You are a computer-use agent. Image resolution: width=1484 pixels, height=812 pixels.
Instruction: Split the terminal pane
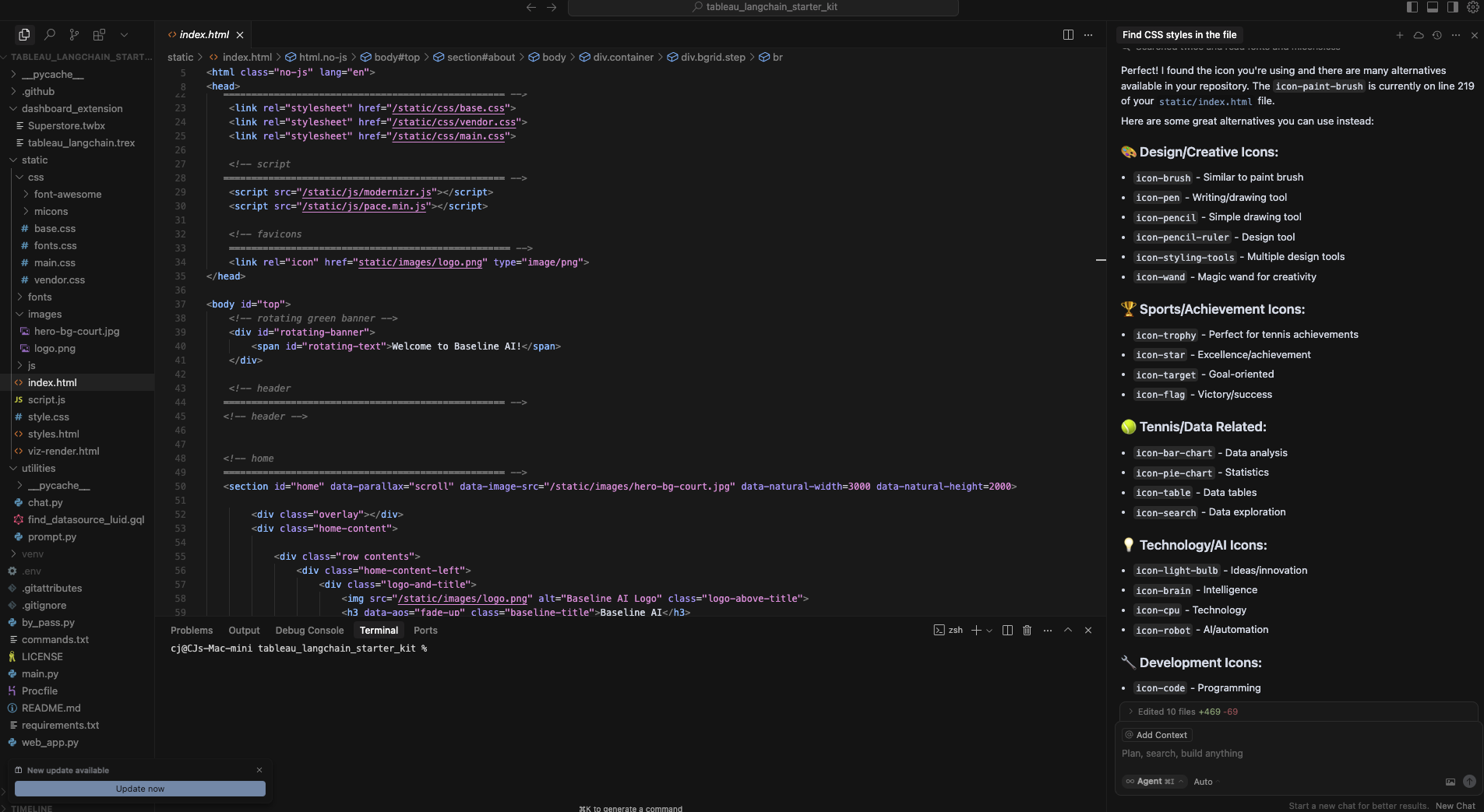(1007, 631)
